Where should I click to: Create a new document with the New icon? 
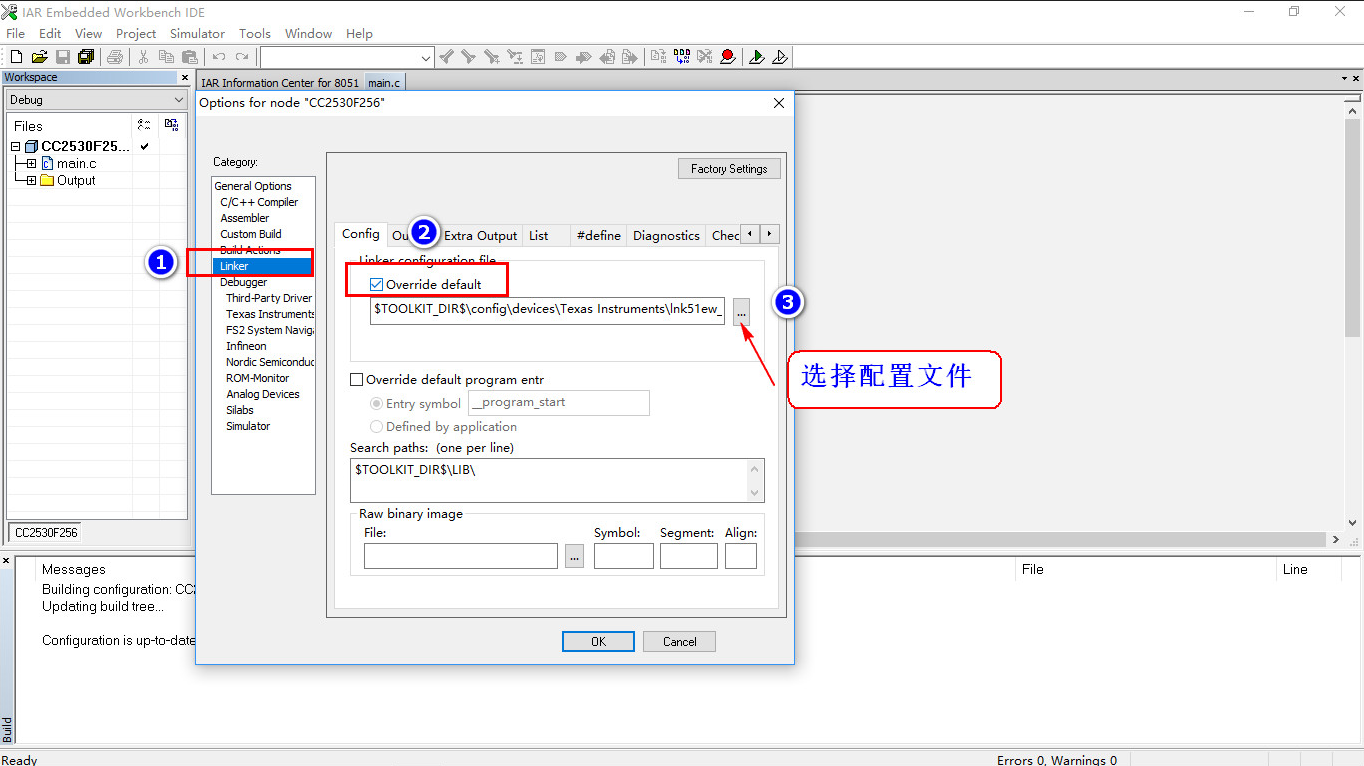(x=14, y=56)
